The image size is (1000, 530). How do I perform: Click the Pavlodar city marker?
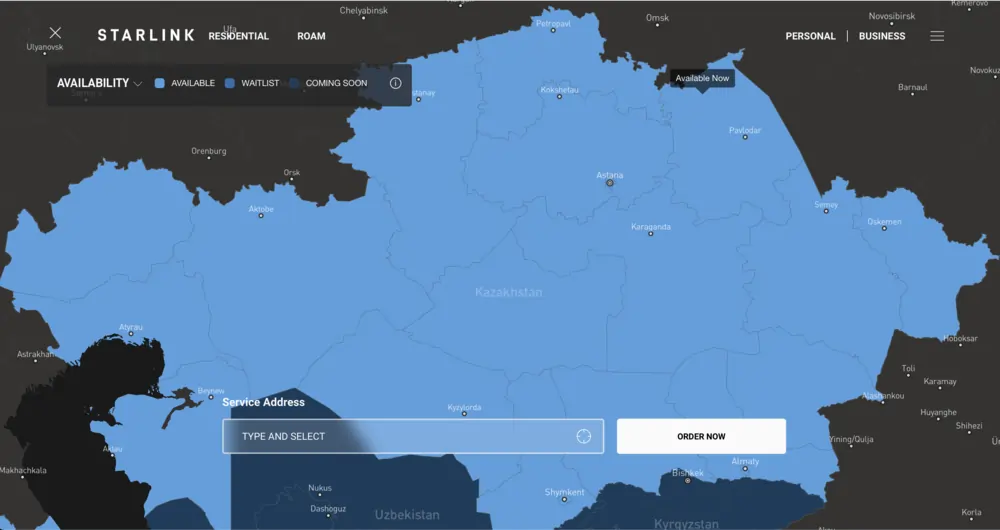(x=745, y=137)
